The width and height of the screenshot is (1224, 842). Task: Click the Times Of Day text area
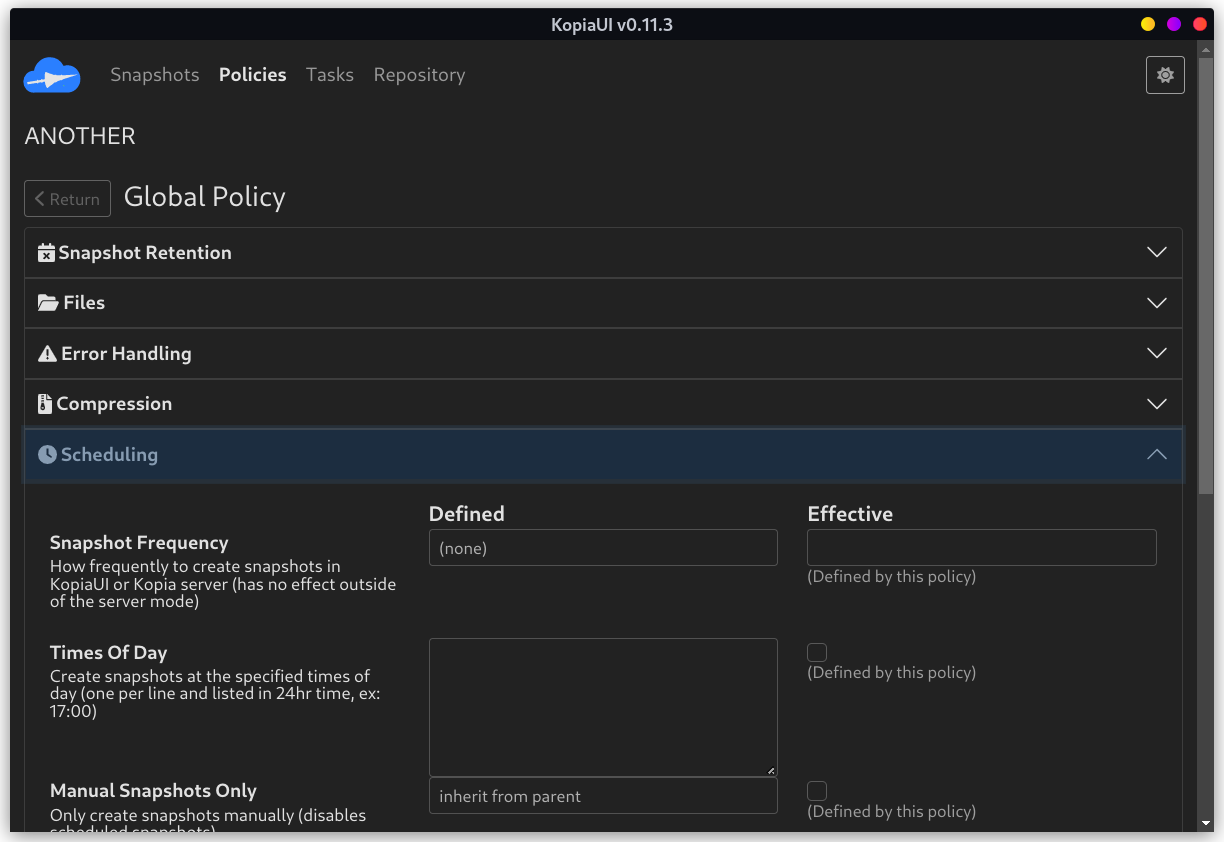tap(603, 706)
